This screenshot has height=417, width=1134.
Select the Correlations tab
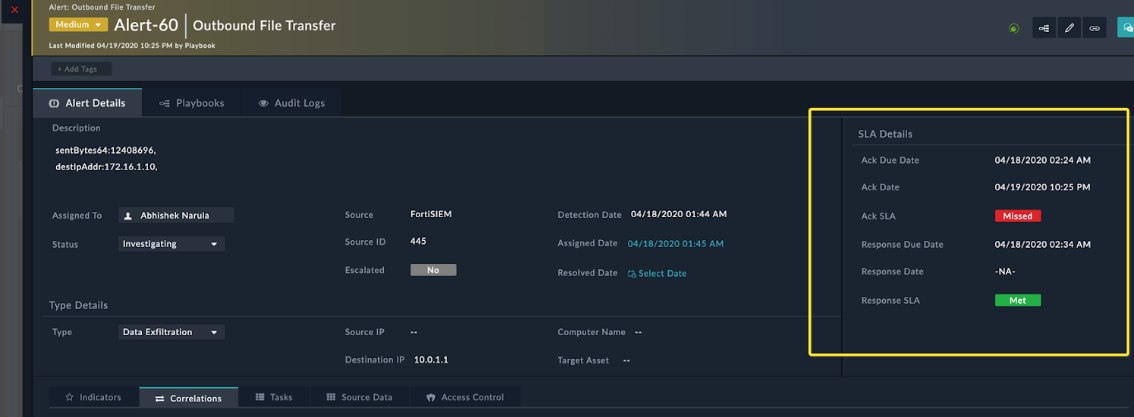click(x=188, y=397)
